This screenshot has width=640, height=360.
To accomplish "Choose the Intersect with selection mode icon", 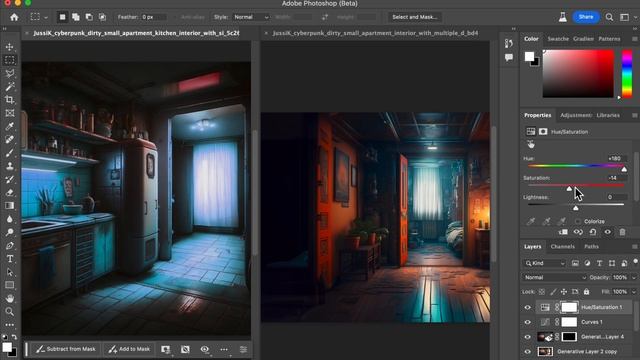I will [102, 17].
